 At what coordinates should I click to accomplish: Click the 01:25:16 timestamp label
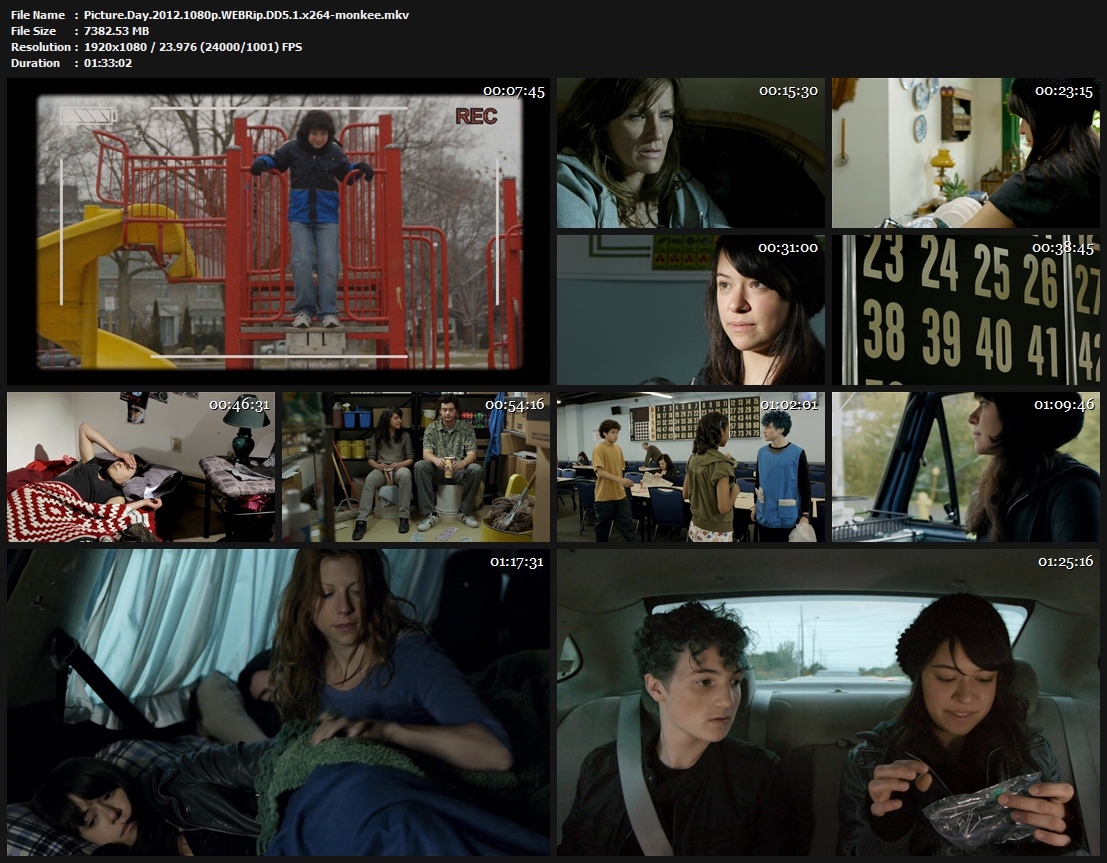(x=1065, y=562)
